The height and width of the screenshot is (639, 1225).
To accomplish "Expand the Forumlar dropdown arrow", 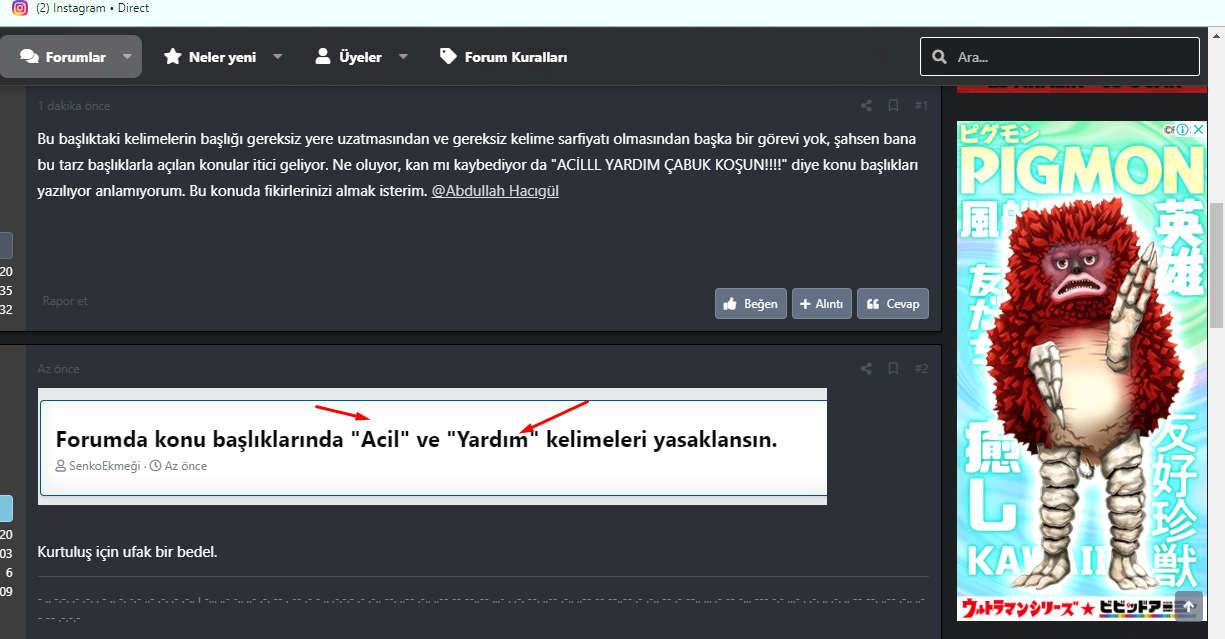I will [126, 56].
